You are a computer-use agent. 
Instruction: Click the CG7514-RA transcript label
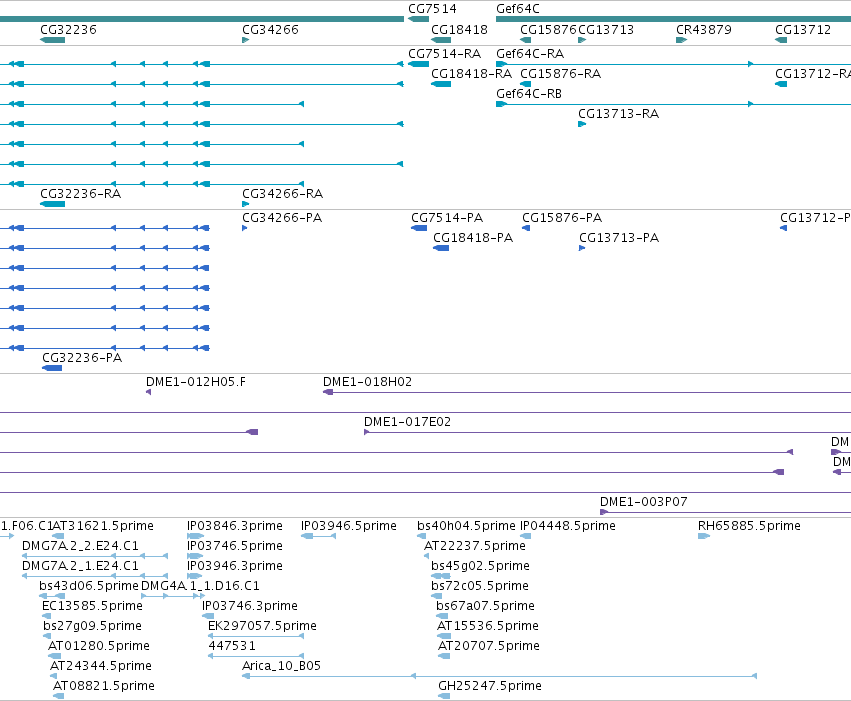(x=444, y=54)
